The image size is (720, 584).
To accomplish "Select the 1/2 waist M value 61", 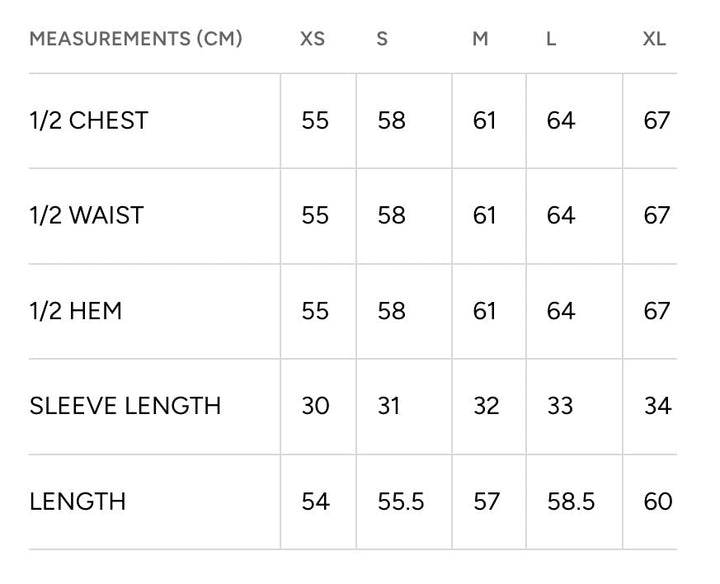I will tap(484, 215).
